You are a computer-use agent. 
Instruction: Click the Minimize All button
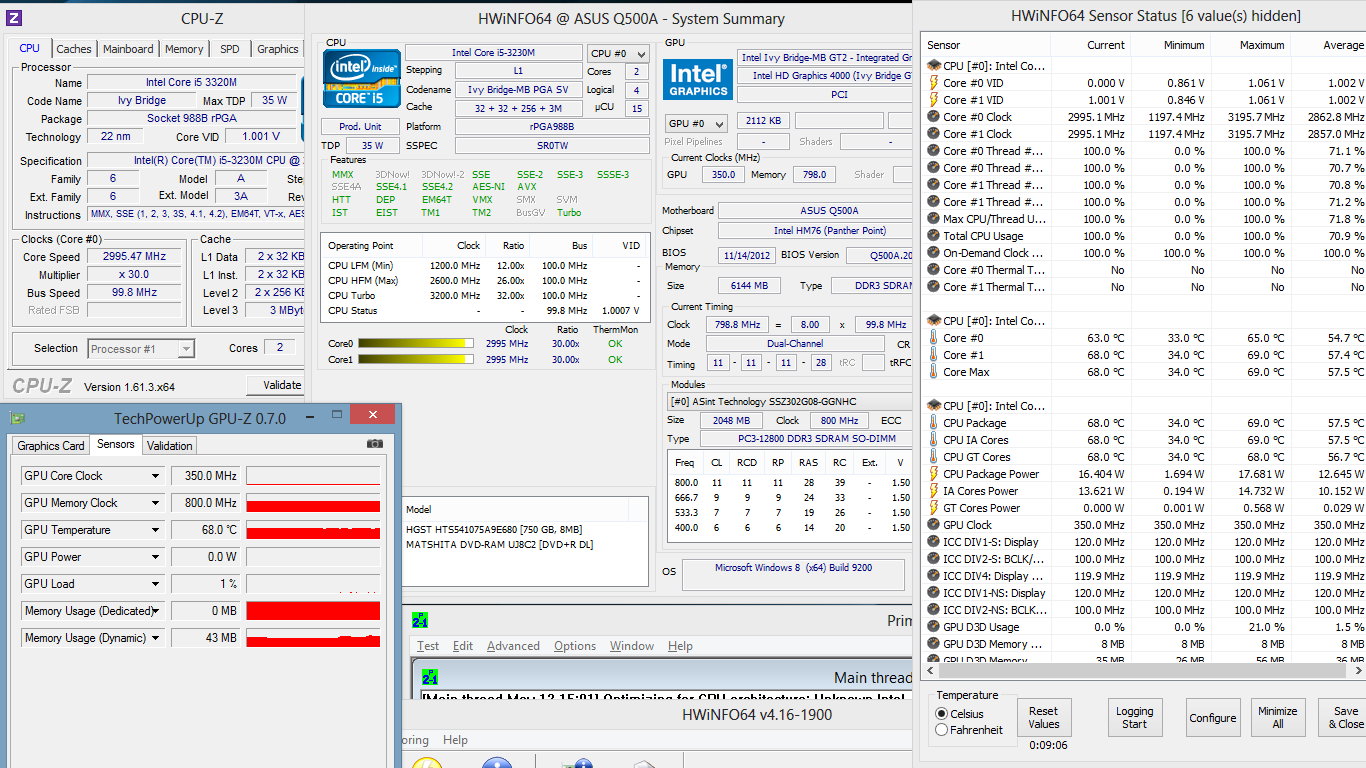[x=1278, y=717]
